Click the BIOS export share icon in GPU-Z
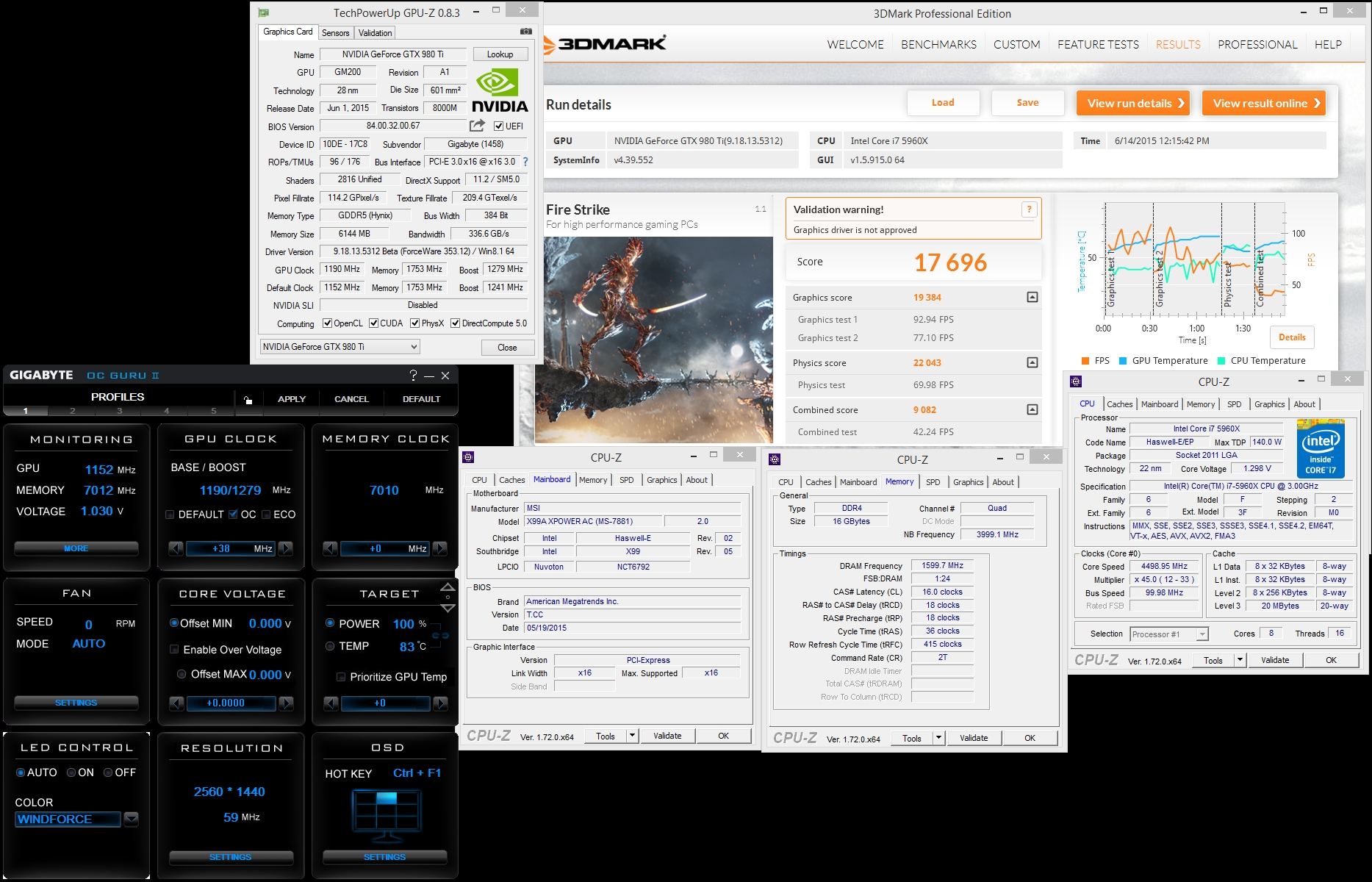Screen dimensions: 1372x882 (x=478, y=126)
